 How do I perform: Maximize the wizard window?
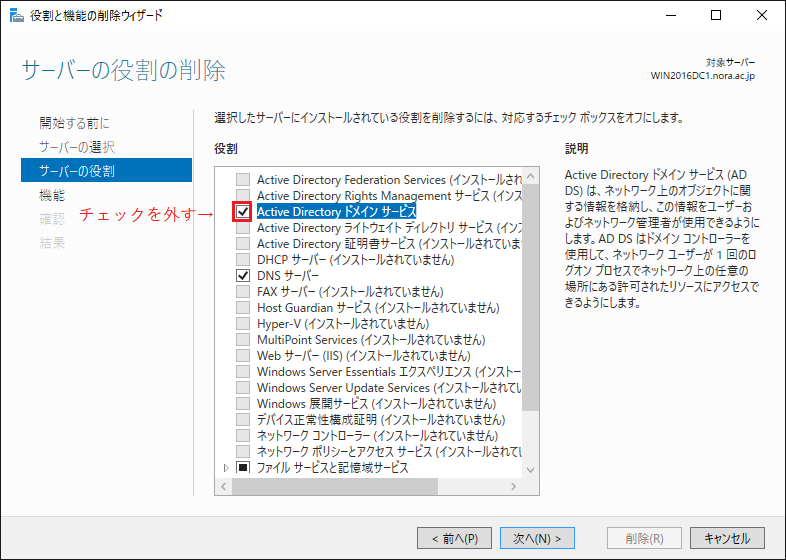pyautogui.click(x=716, y=16)
